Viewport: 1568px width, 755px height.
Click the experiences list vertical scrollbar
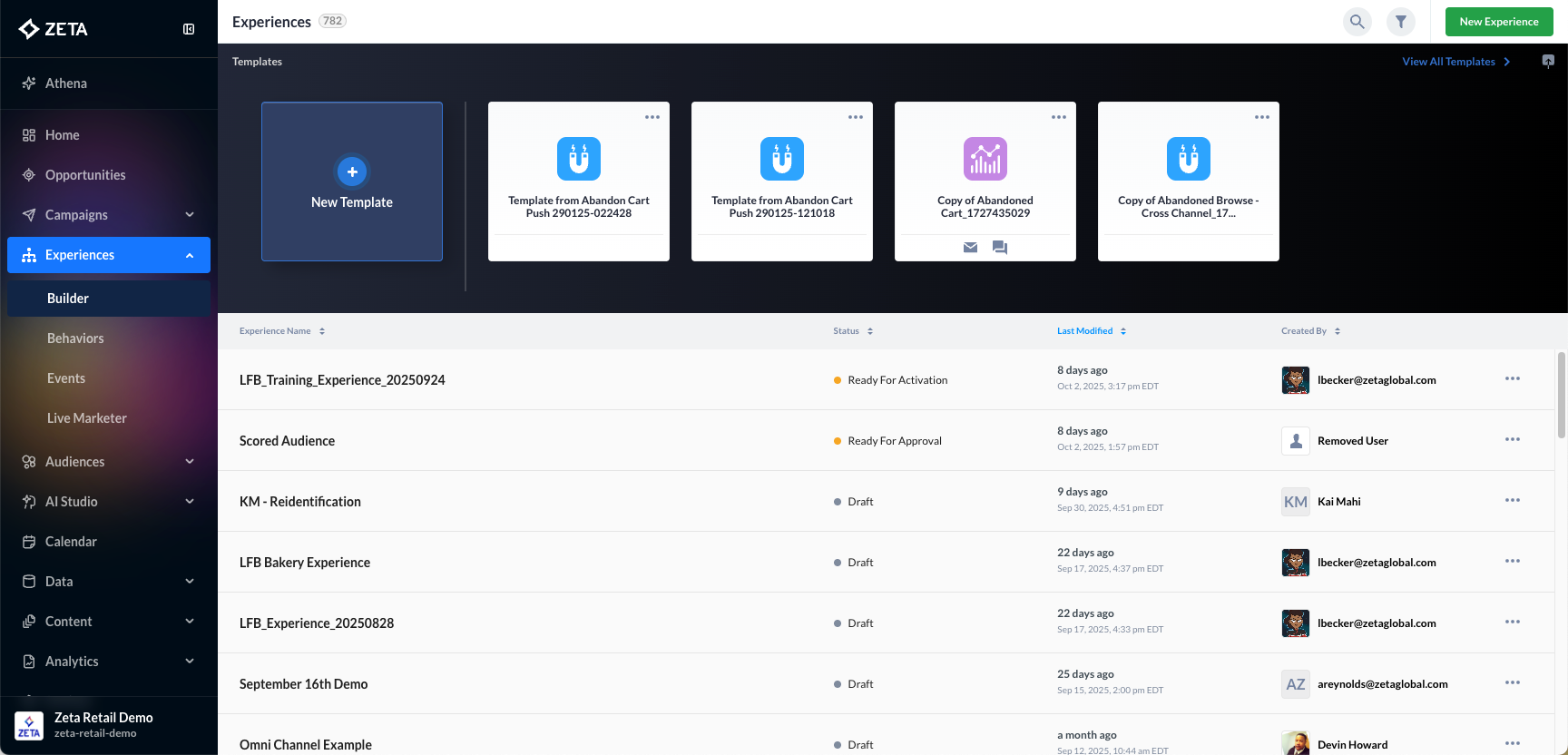[1561, 396]
